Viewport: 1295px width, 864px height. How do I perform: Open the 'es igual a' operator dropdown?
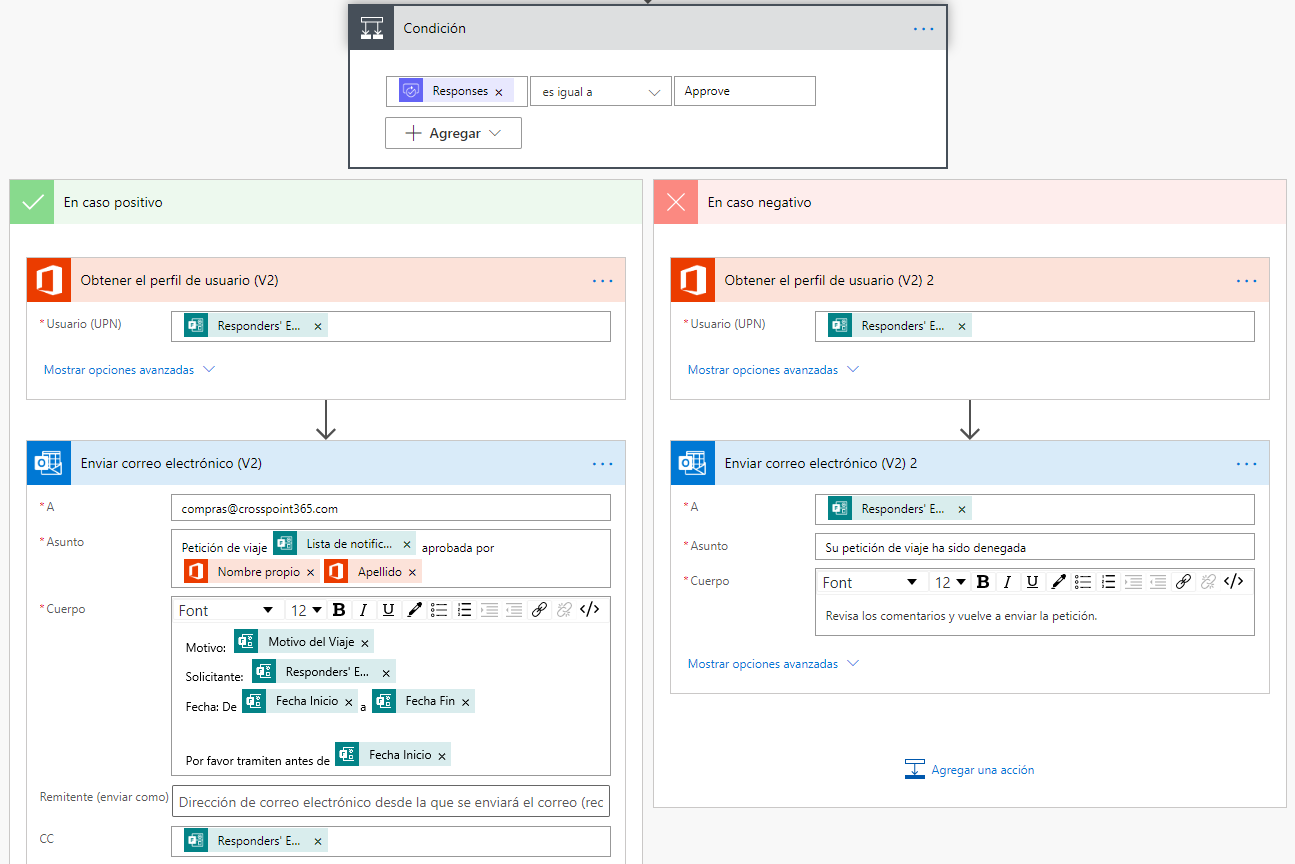pos(600,91)
